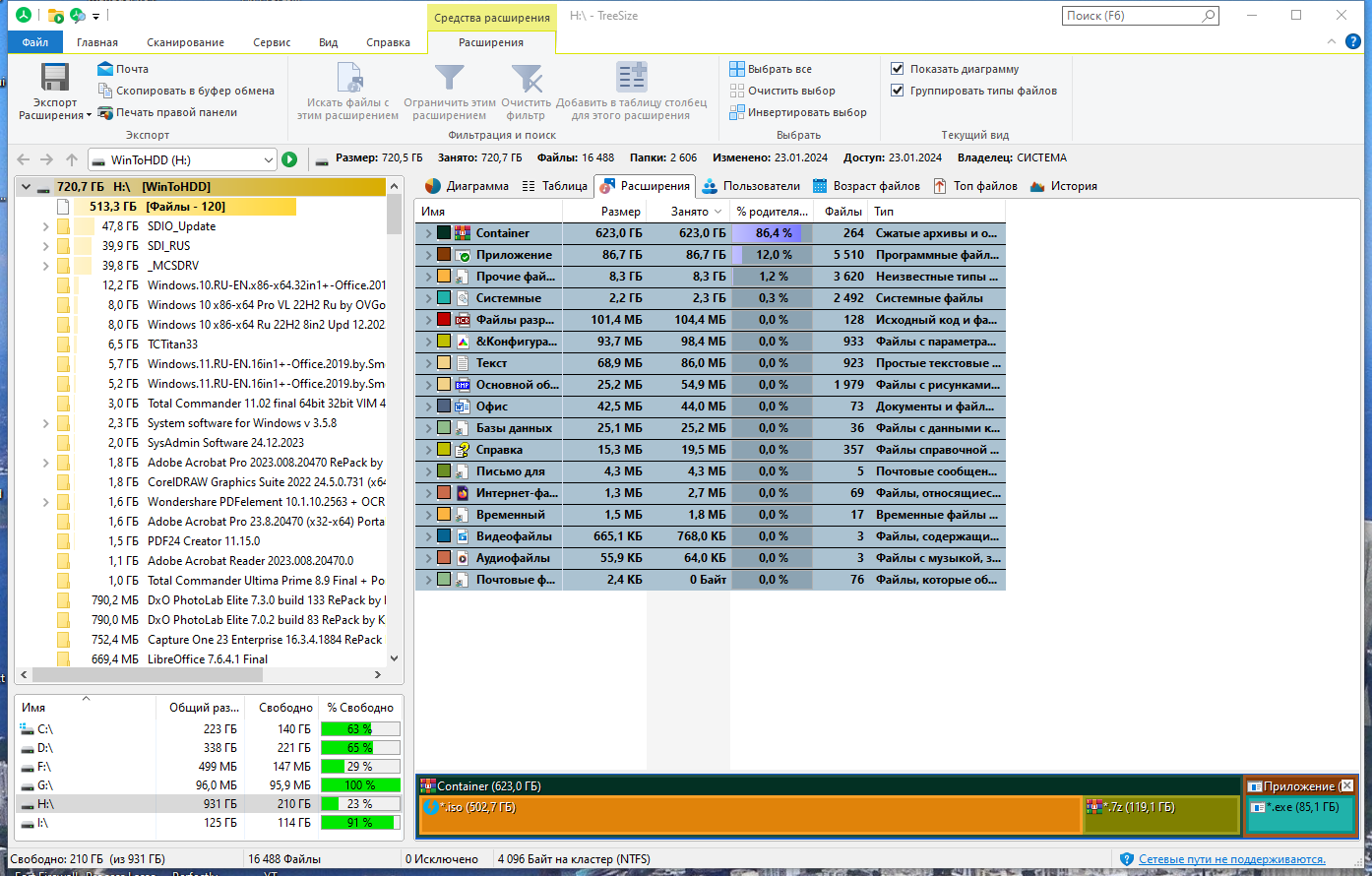Click the green start scan button

coord(289,159)
